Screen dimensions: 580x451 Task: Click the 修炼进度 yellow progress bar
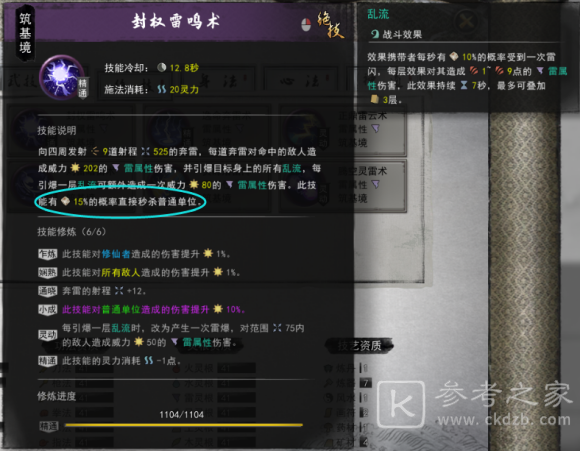[184, 425]
